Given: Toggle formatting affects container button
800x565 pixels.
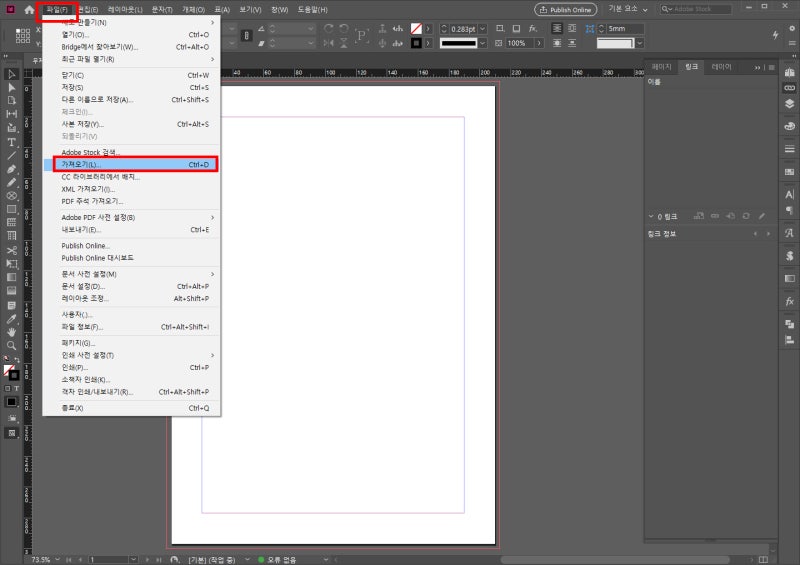Looking at the screenshot, I should click(x=6, y=387).
